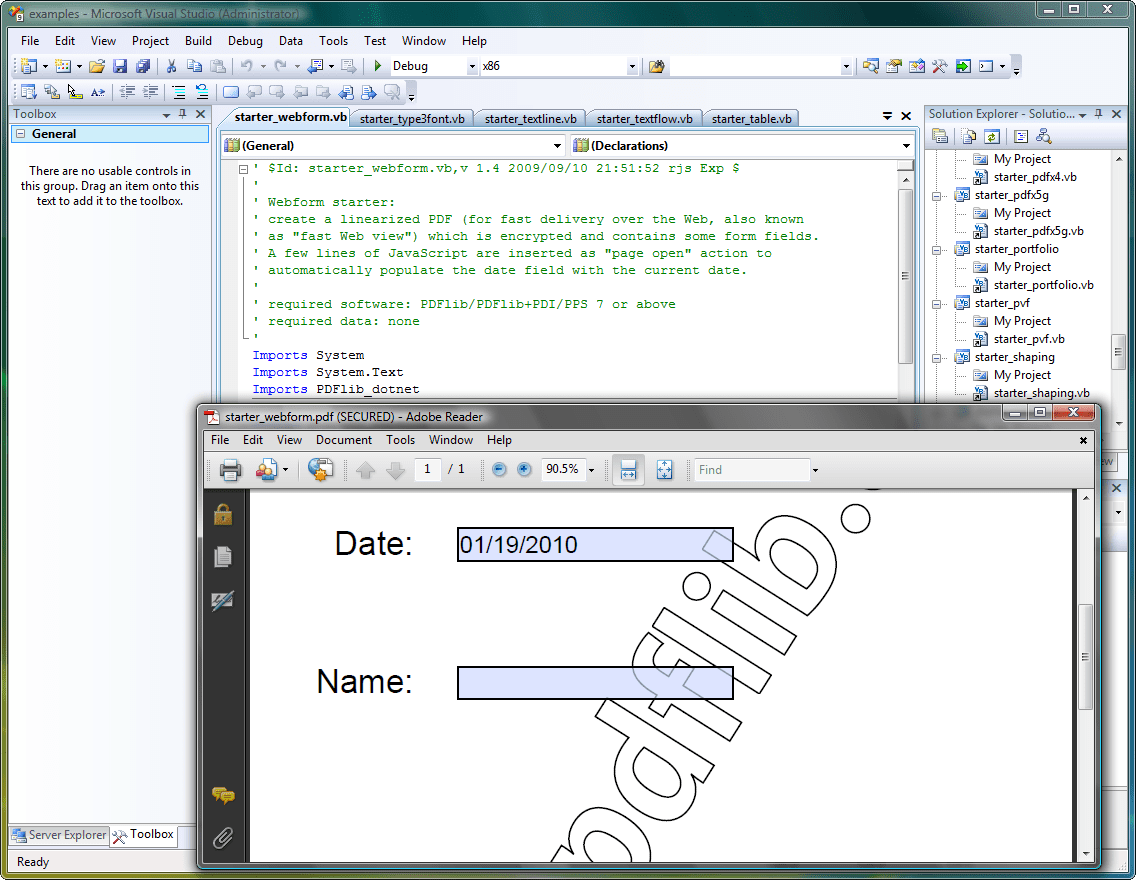Click the Pages panel icon in Reader sidebar
The height and width of the screenshot is (880, 1136).
(222, 556)
